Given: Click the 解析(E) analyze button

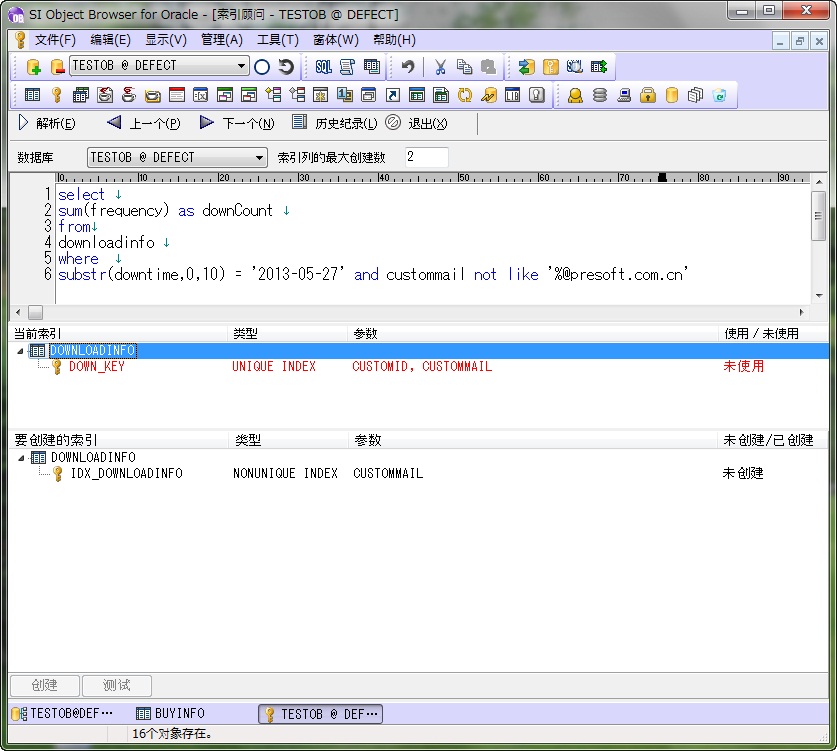Looking at the screenshot, I should point(47,123).
